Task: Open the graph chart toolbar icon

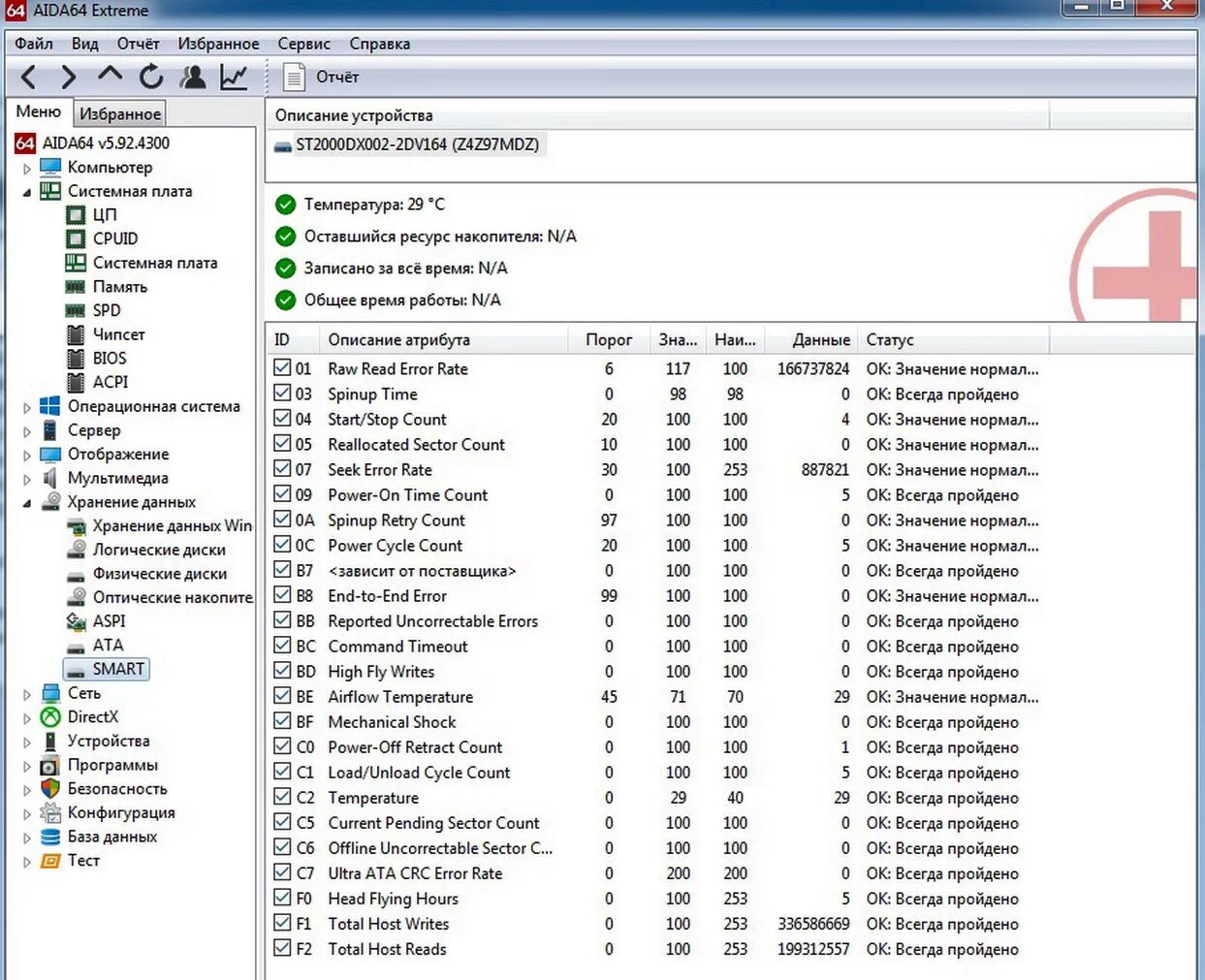Action: 234,77
